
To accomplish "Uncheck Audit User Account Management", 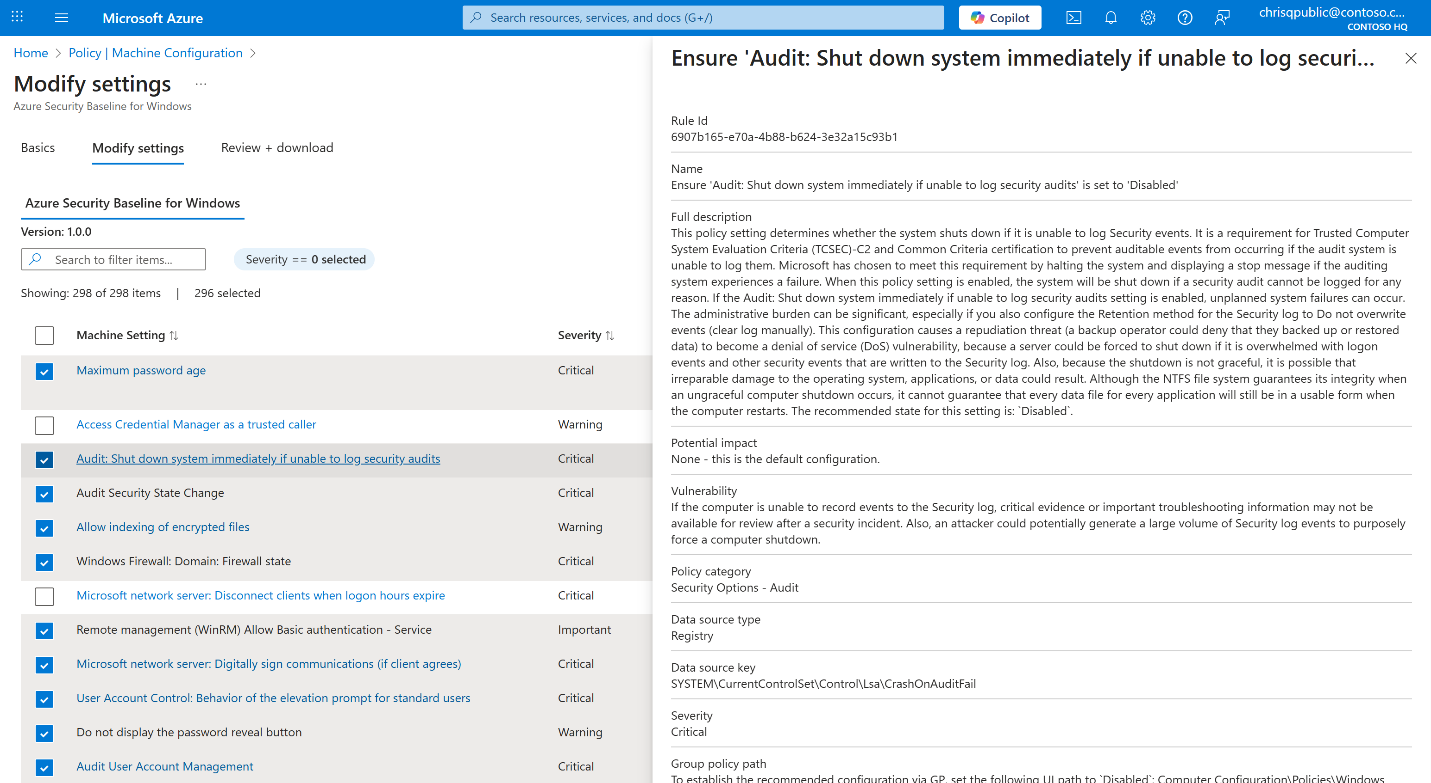I will pos(44,767).
